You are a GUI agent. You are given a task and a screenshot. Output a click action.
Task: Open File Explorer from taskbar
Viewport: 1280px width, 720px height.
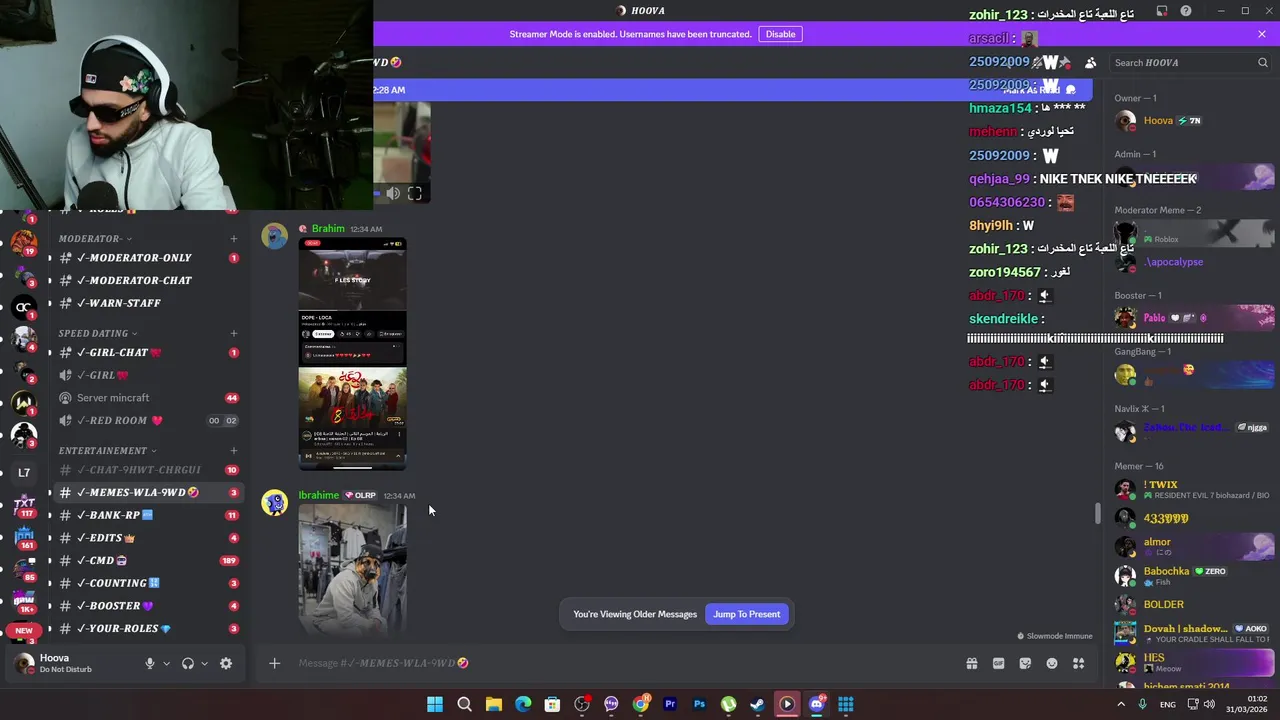point(493,704)
